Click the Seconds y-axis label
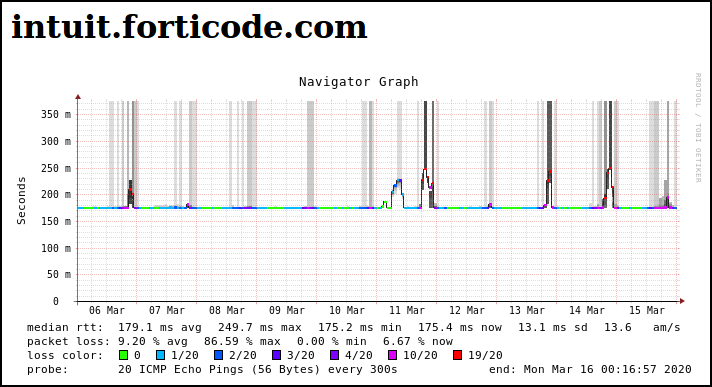 (21, 200)
